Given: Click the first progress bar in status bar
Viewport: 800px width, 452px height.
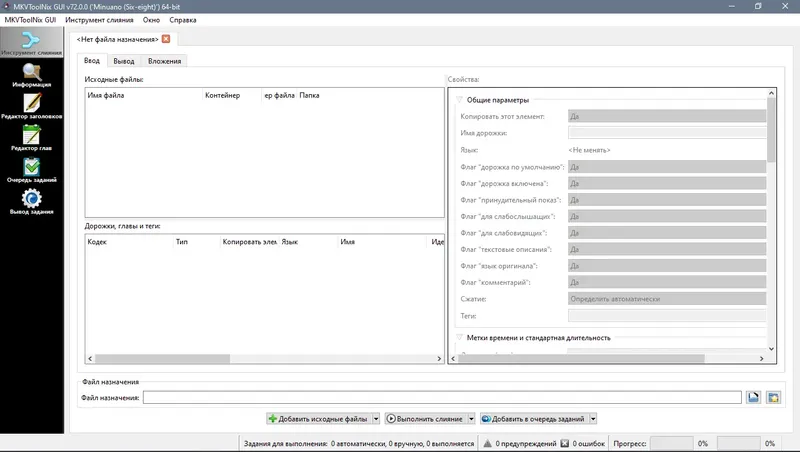Looking at the screenshot, I should (671, 443).
